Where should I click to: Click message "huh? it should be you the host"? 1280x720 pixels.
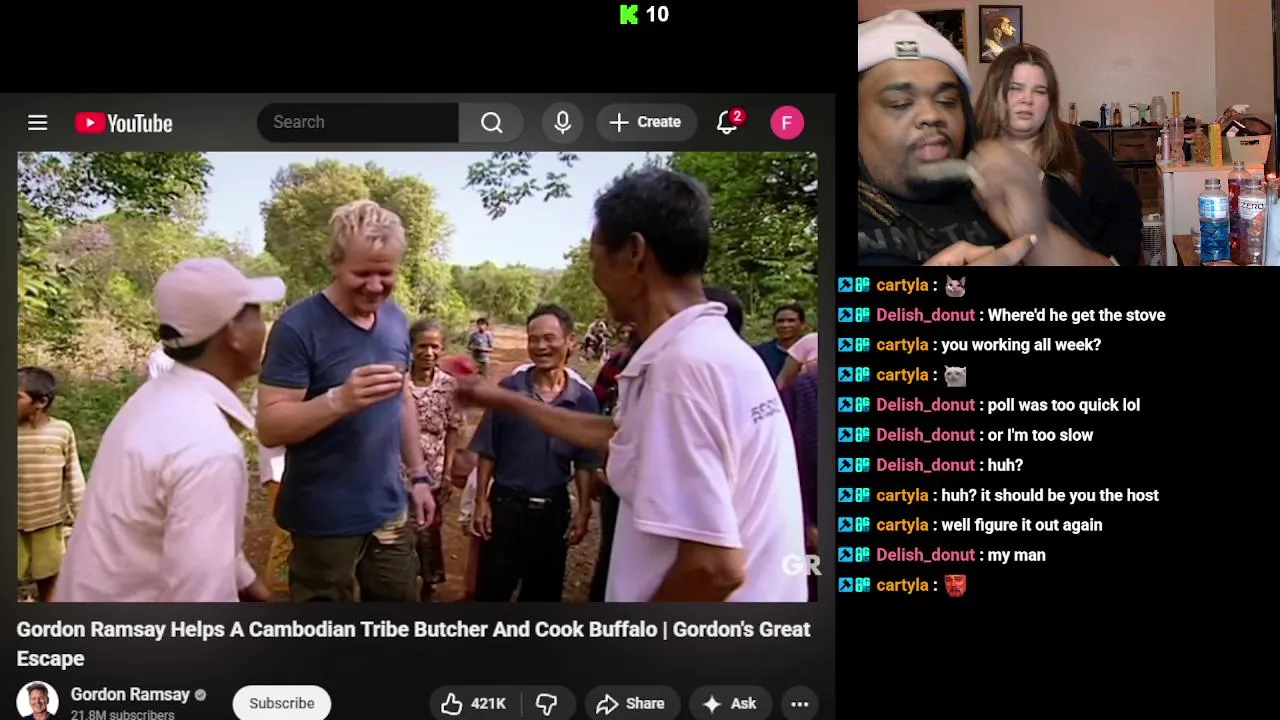click(1050, 495)
